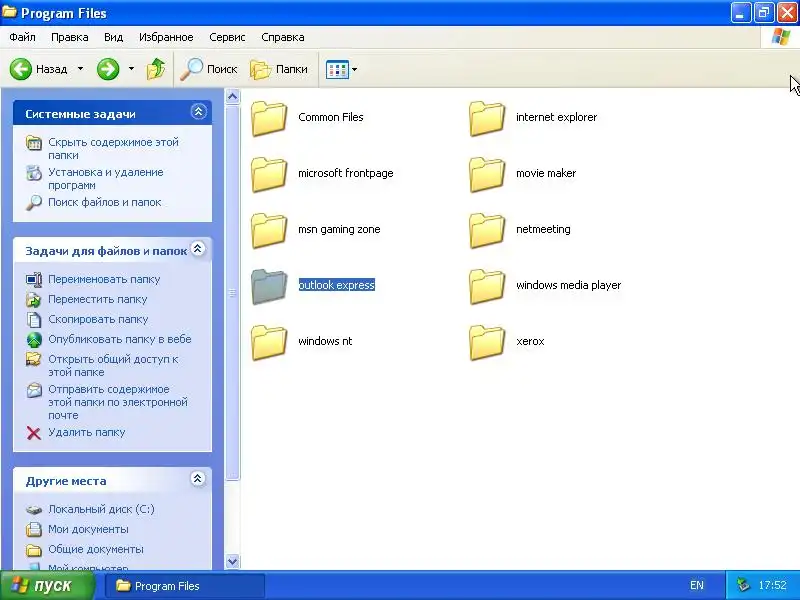This screenshot has width=800, height=600.
Task: Click the Program Files title bar folder icon
Action: 10,12
